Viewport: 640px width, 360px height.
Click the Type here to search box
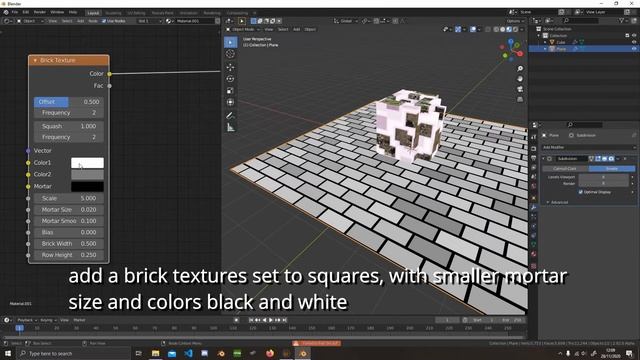tap(73, 353)
